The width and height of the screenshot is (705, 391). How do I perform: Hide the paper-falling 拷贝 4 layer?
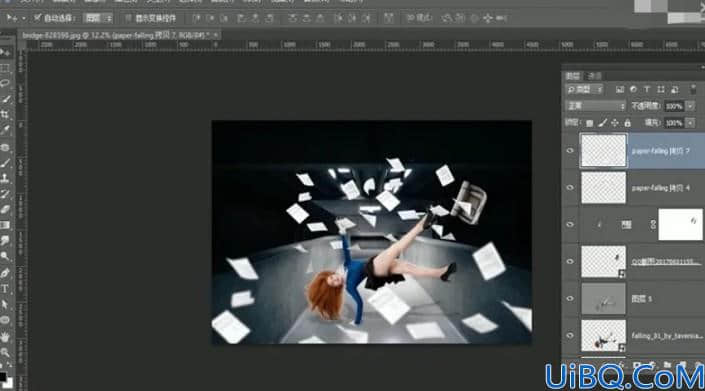point(570,188)
